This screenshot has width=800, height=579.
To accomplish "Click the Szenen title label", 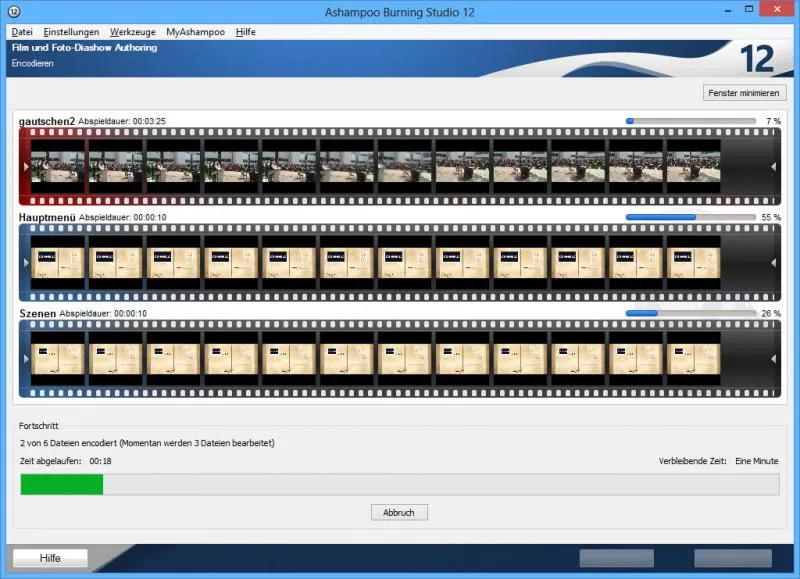I will pyautogui.click(x=38, y=313).
